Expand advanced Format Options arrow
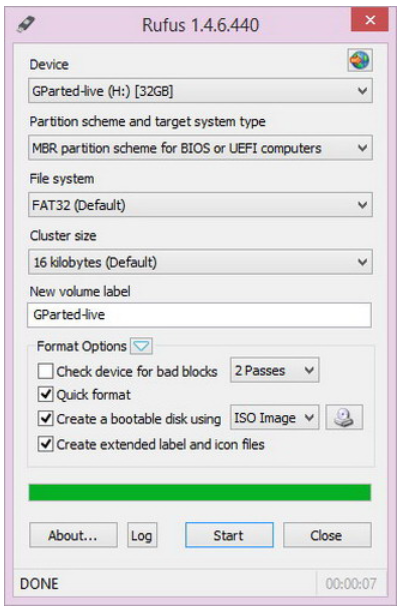 pos(141,346)
